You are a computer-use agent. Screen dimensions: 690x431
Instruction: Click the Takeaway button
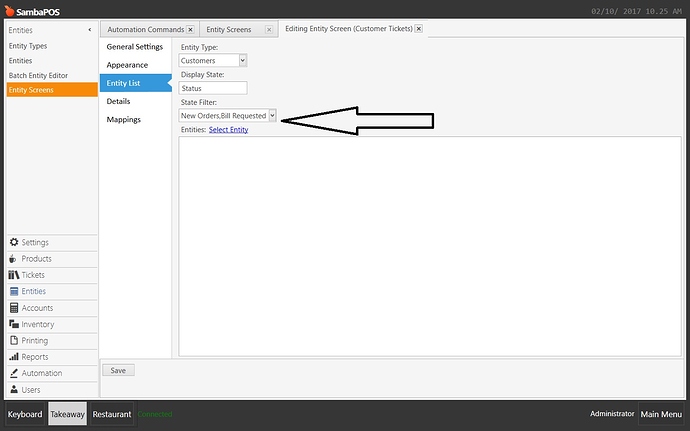[x=67, y=414]
